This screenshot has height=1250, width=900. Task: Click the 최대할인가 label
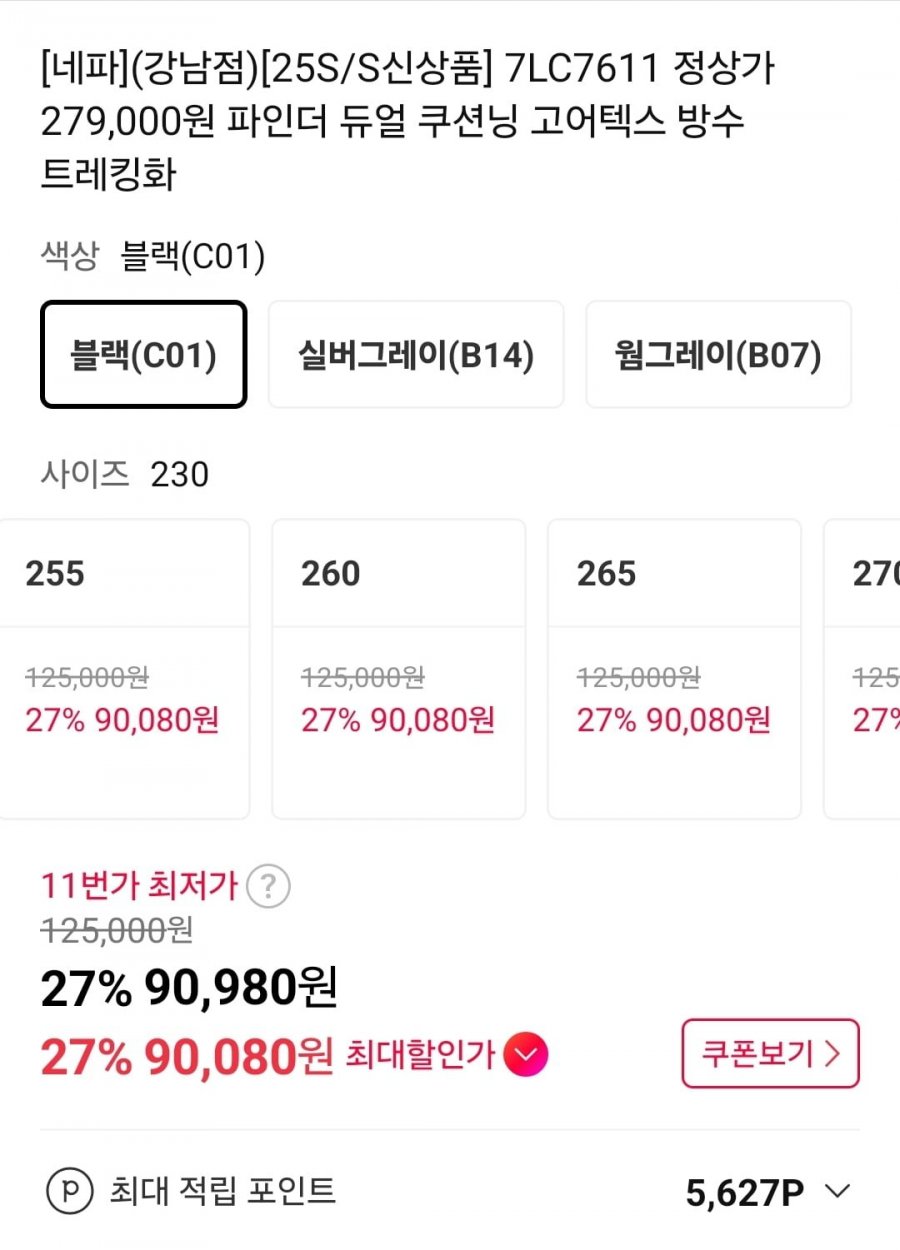420,1055
